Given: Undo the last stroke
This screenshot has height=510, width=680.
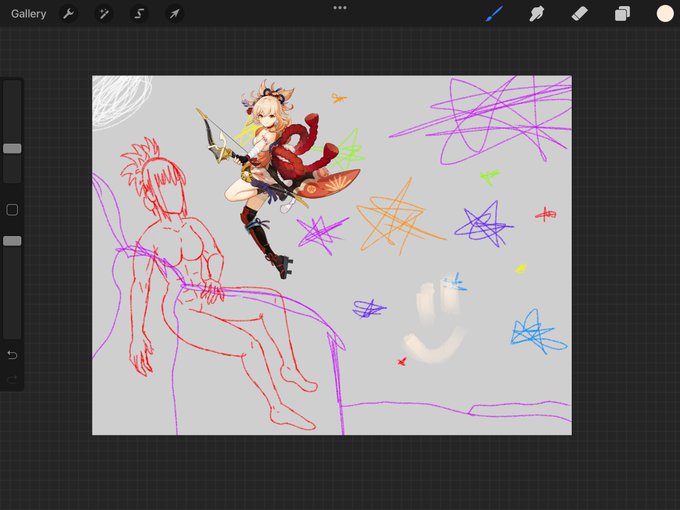Looking at the screenshot, I should click(x=12, y=355).
